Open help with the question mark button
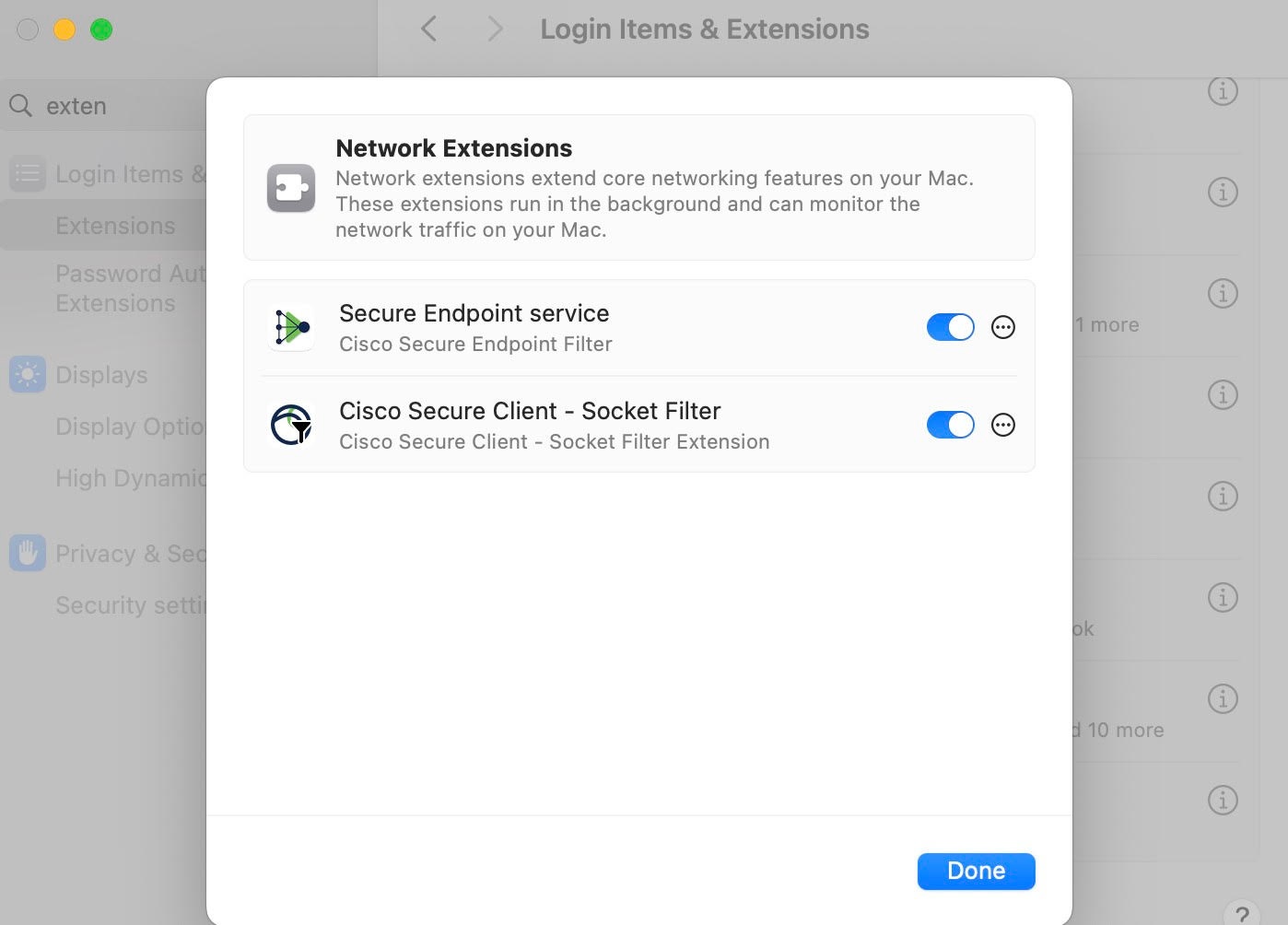The height and width of the screenshot is (925, 1288). [1242, 914]
